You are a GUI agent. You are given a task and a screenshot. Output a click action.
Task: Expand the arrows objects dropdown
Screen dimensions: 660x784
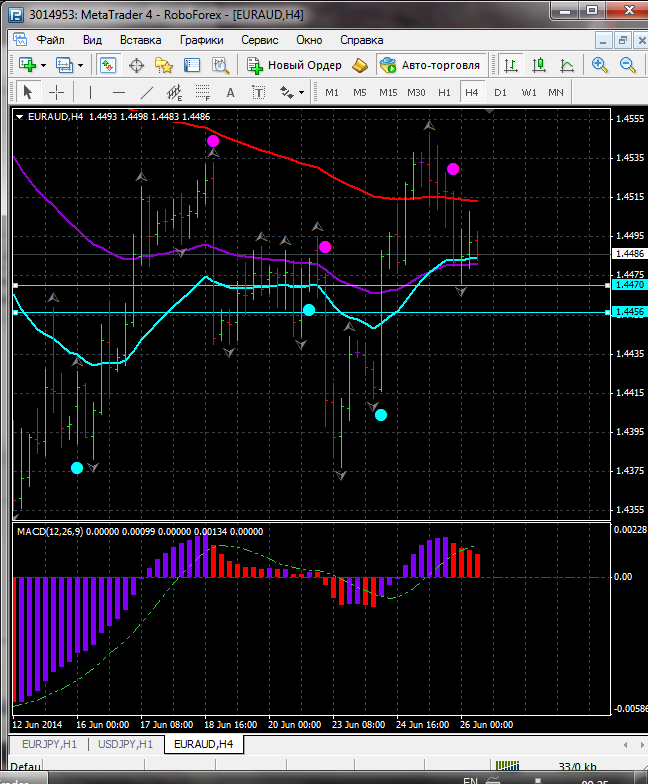301,92
